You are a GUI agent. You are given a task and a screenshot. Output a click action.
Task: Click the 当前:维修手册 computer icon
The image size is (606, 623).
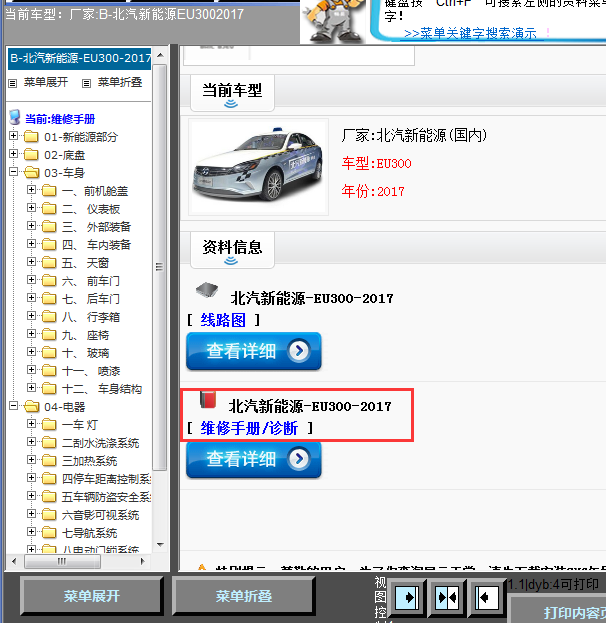coord(15,118)
